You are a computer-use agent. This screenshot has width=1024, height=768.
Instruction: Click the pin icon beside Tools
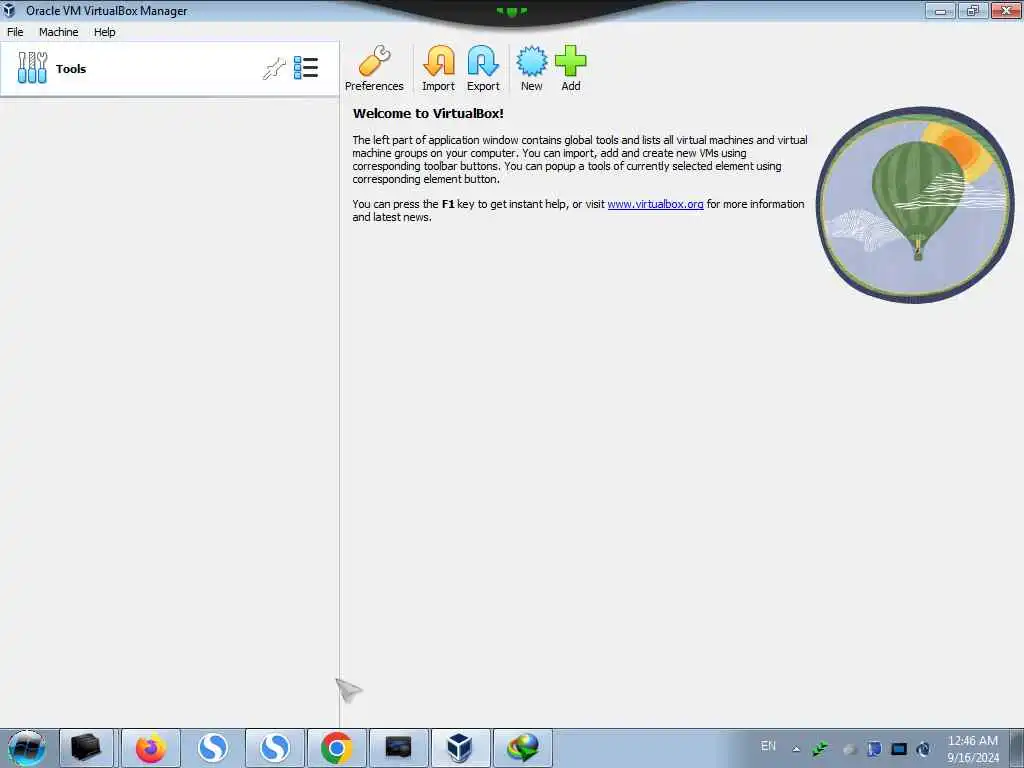coord(274,68)
